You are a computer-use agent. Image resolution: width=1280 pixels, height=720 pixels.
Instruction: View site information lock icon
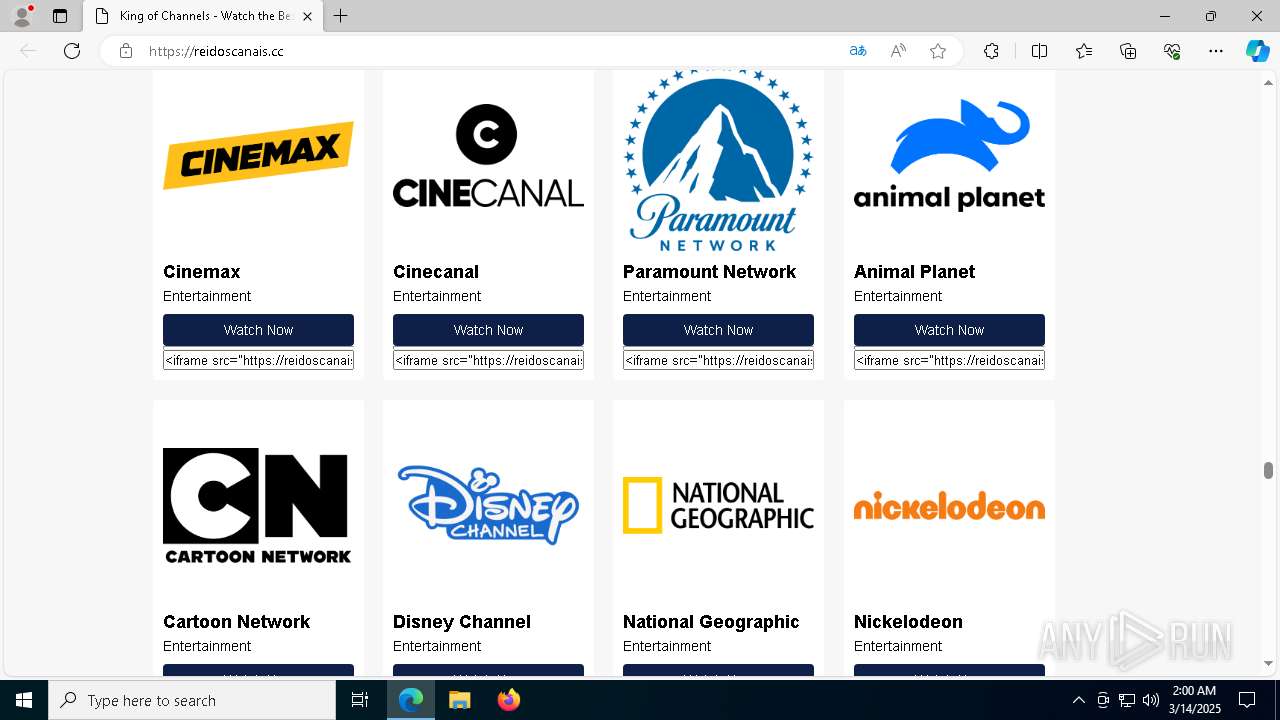coord(126,51)
